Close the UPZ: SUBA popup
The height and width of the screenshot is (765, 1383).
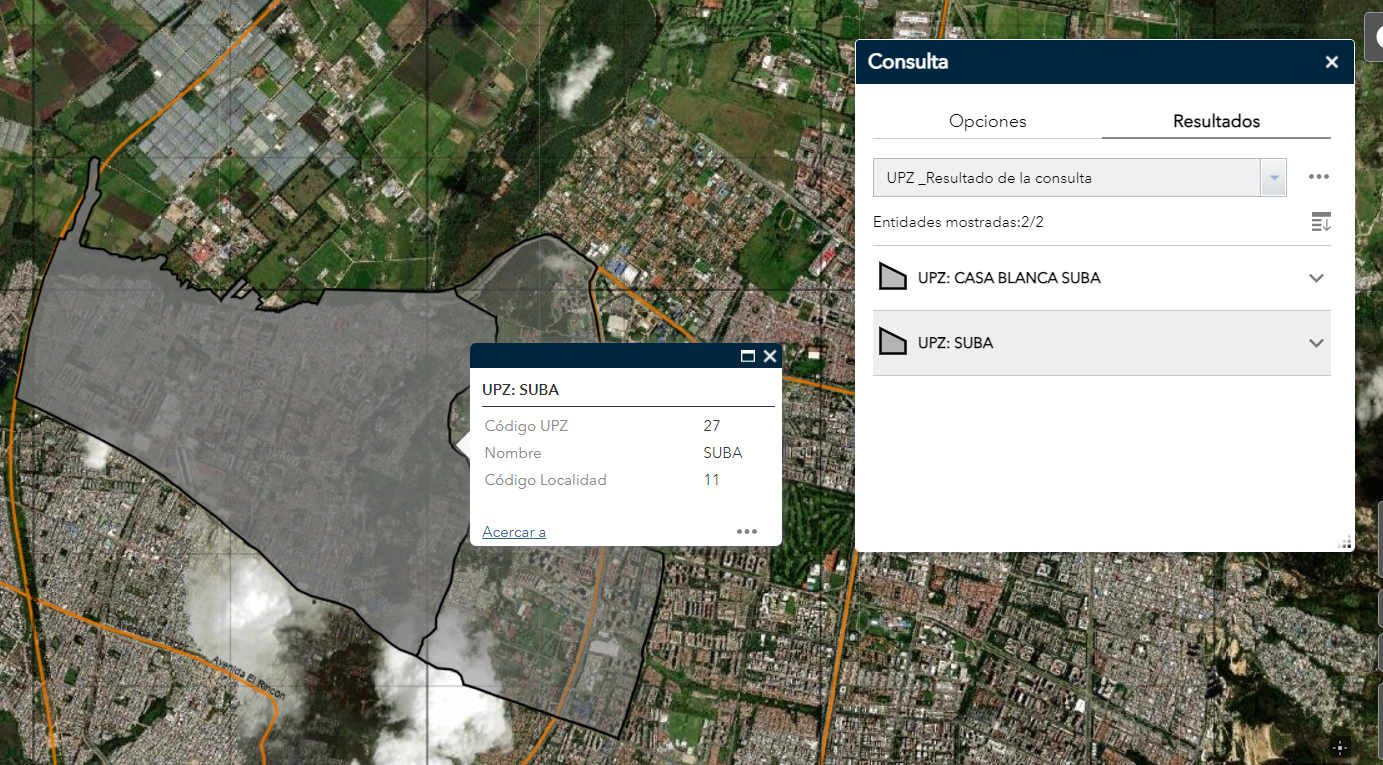(770, 356)
